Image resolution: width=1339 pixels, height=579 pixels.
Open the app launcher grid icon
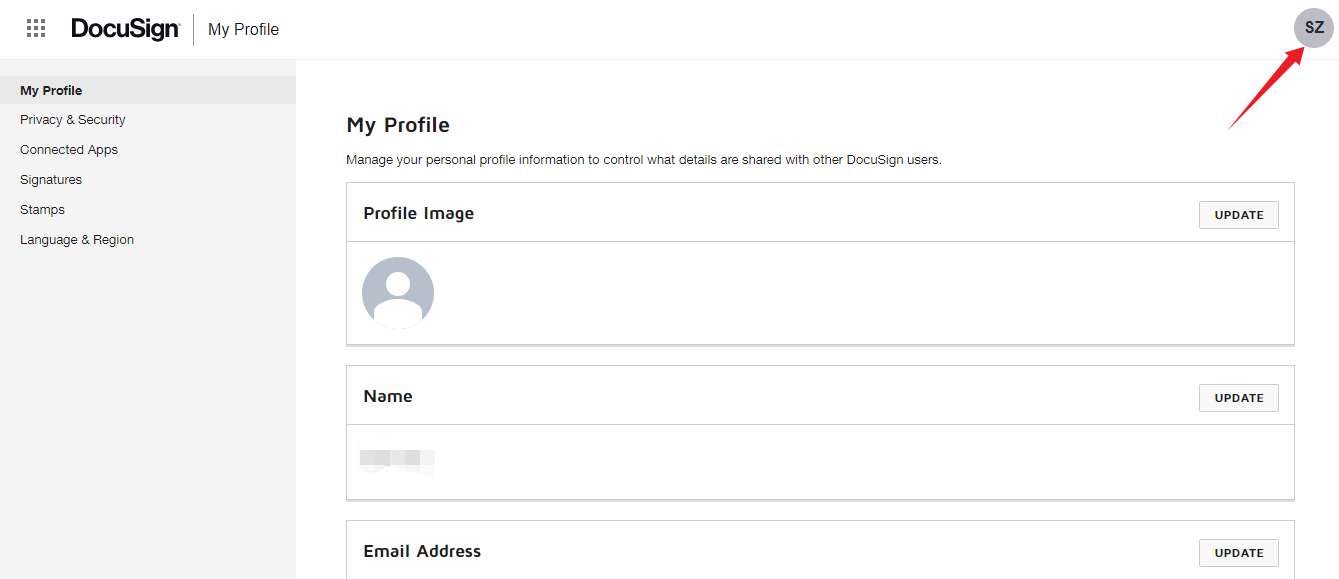[36, 29]
